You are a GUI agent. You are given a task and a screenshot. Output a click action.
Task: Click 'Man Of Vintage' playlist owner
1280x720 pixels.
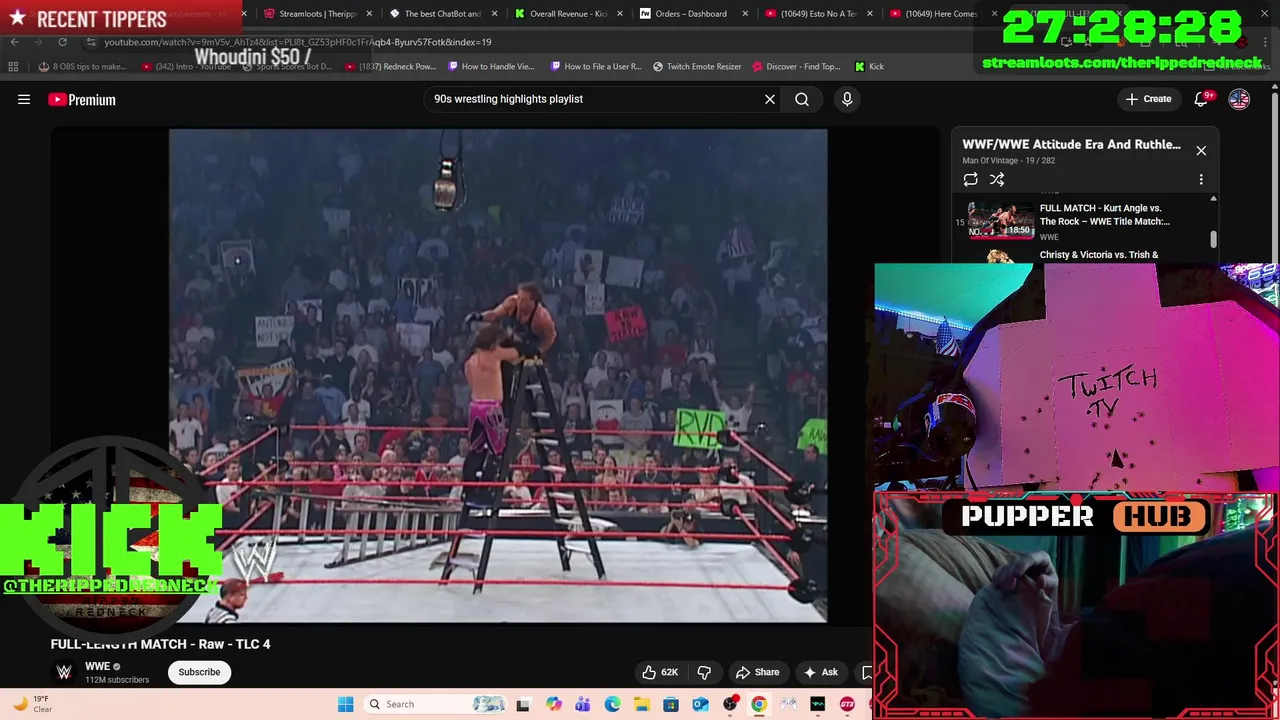[x=990, y=160]
